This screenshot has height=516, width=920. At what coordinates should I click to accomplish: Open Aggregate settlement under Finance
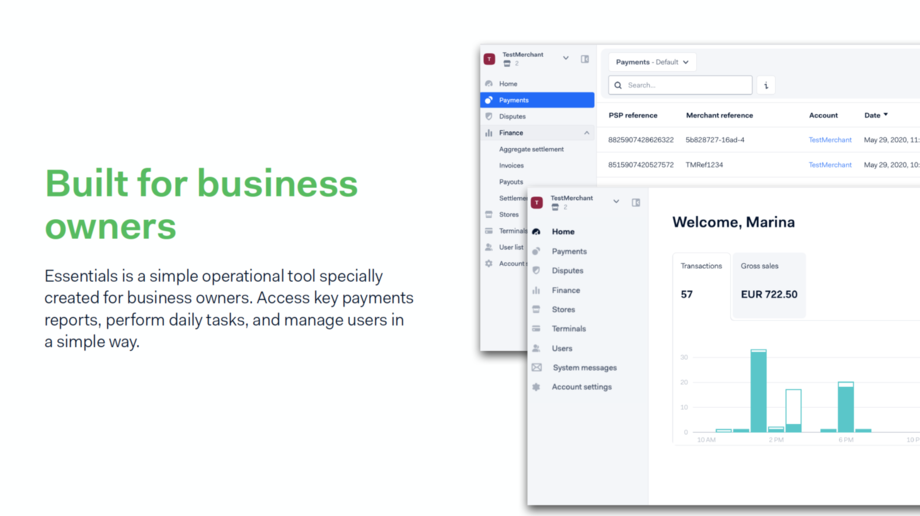coord(531,149)
